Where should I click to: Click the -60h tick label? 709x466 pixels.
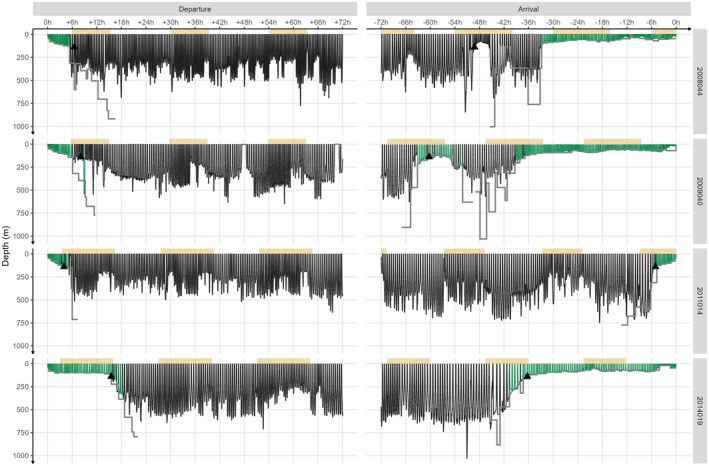coord(430,22)
